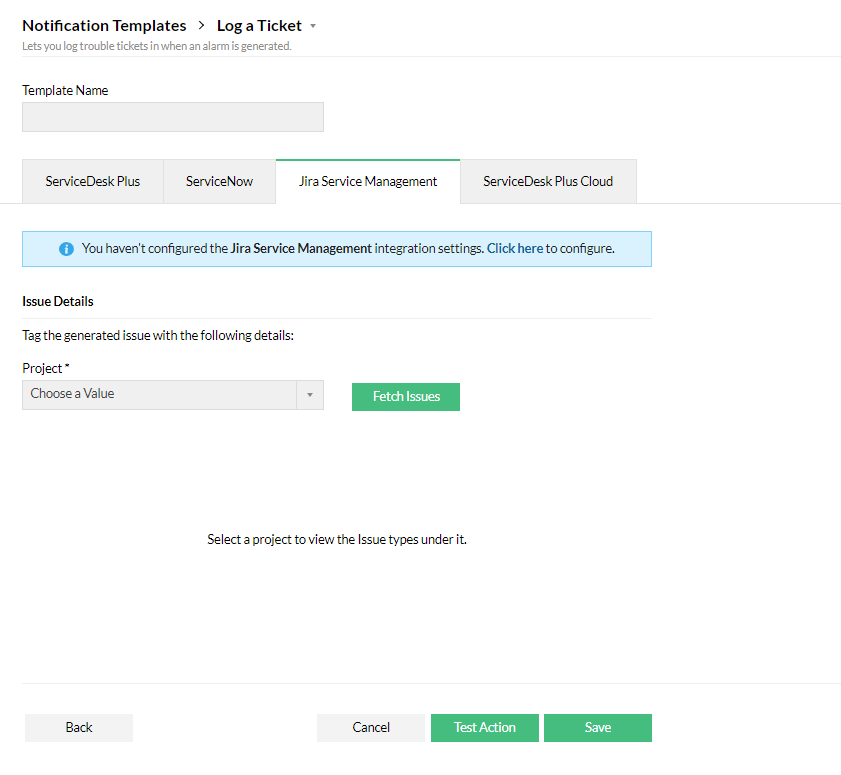841x775 pixels.
Task: Switch to the ServiceDesk Plus tab
Action: (93, 182)
